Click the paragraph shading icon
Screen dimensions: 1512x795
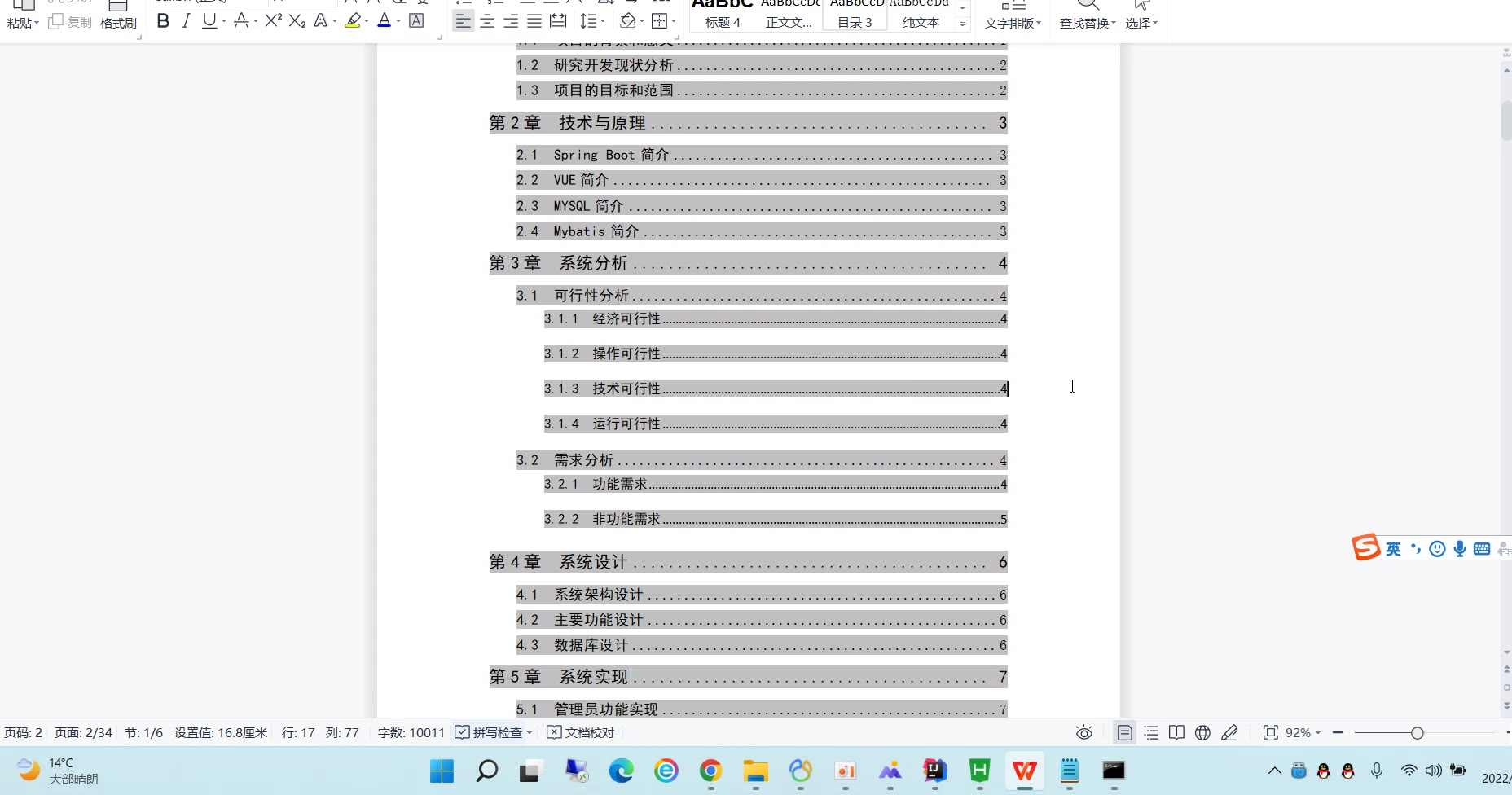pos(626,21)
